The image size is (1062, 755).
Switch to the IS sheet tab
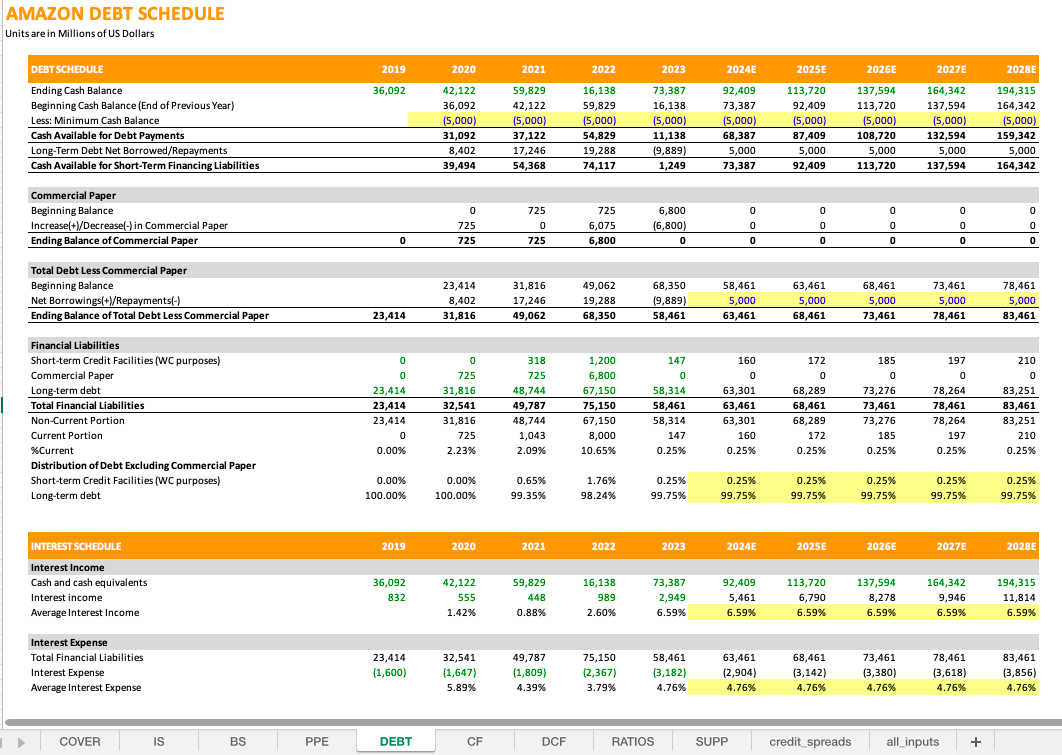(158, 741)
